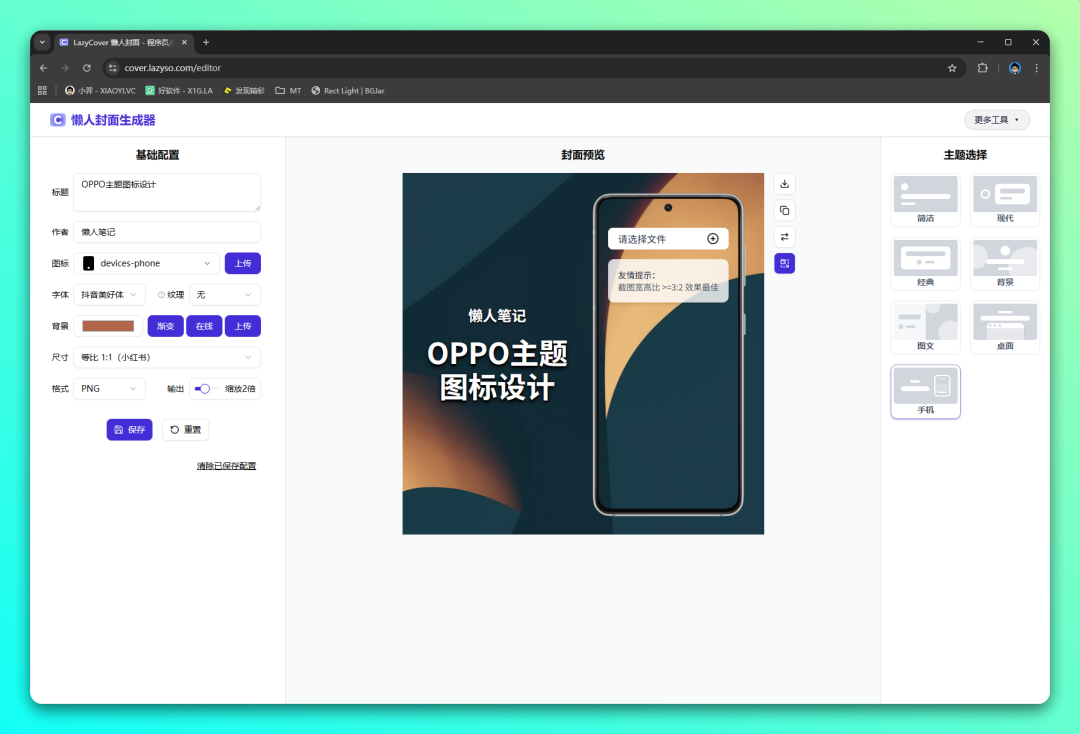Download the cover image
The height and width of the screenshot is (734, 1080).
(x=785, y=184)
